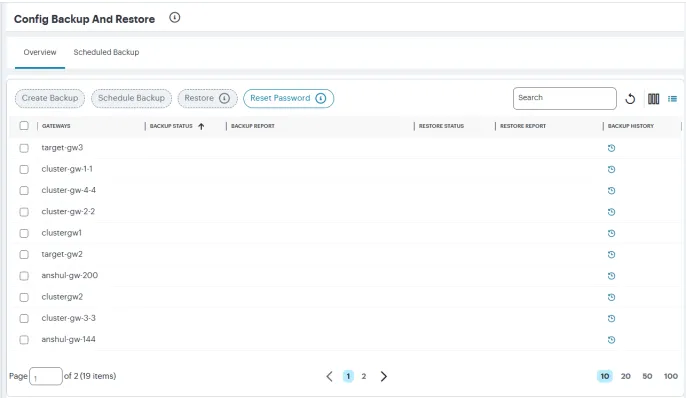This screenshot has width=686, height=398.
Task: Show 10 items per page
Action: click(605, 376)
